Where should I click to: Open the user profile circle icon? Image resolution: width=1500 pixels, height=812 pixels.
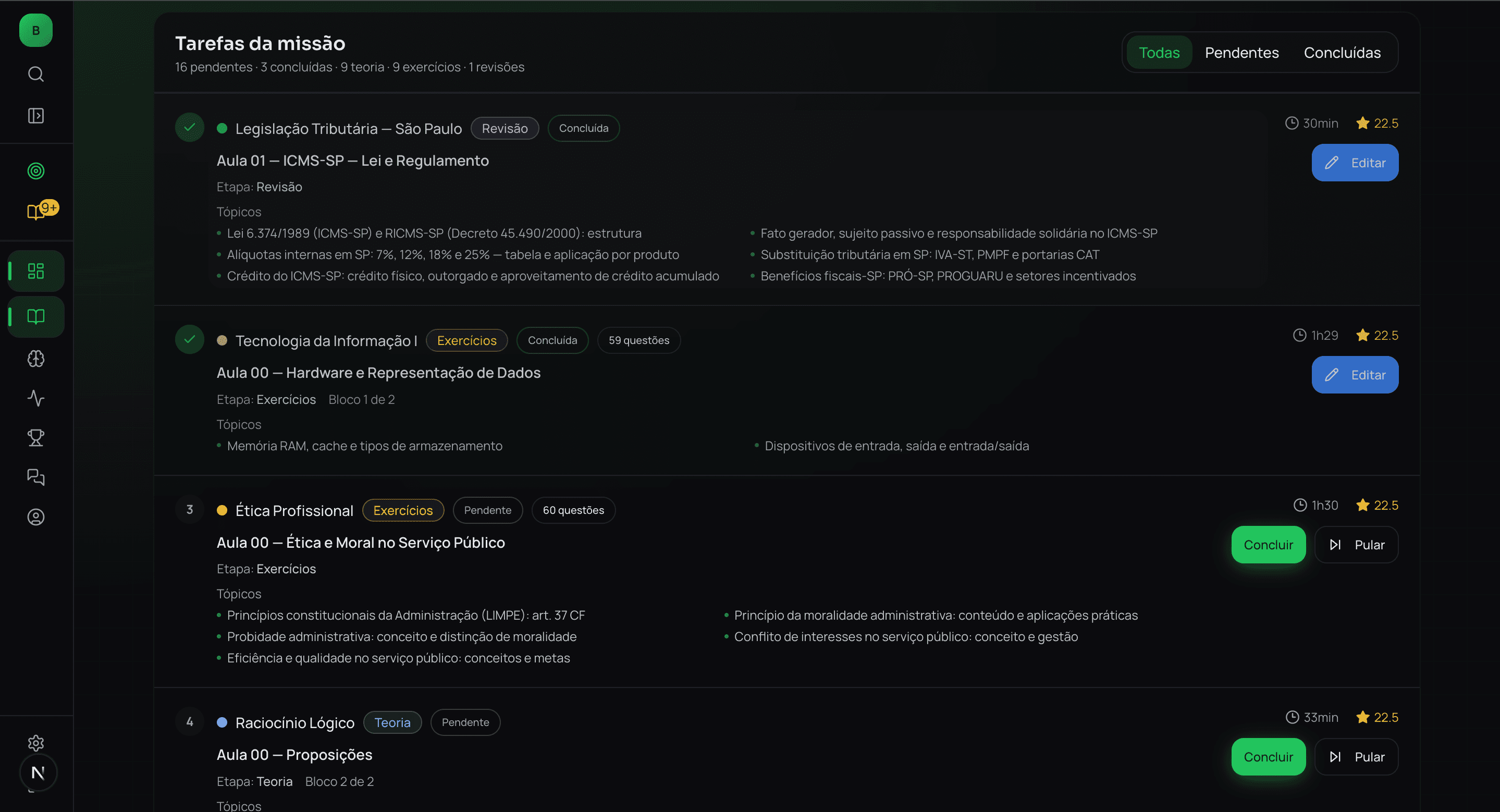36,517
